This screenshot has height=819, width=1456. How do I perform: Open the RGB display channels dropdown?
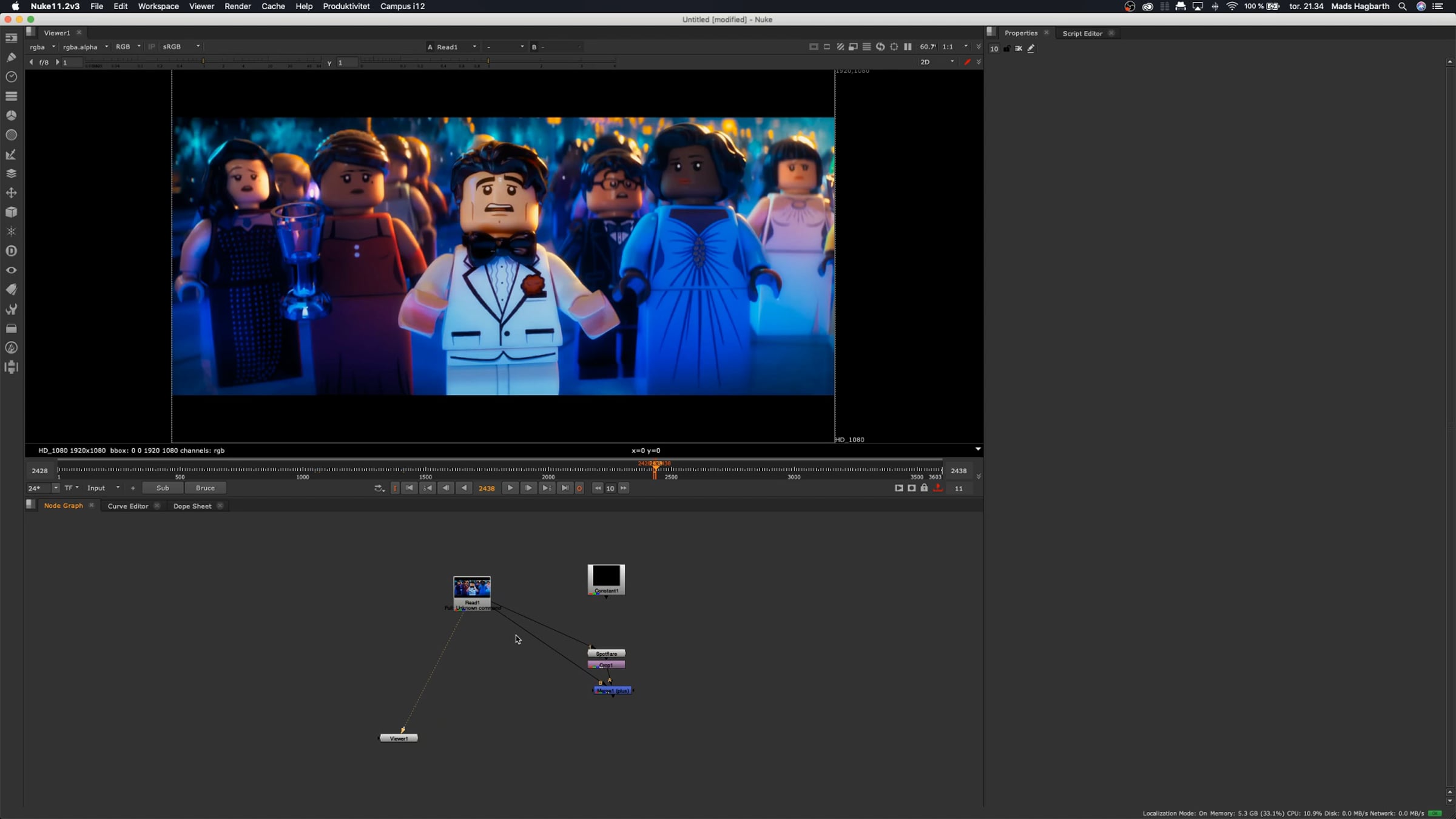pyautogui.click(x=128, y=47)
